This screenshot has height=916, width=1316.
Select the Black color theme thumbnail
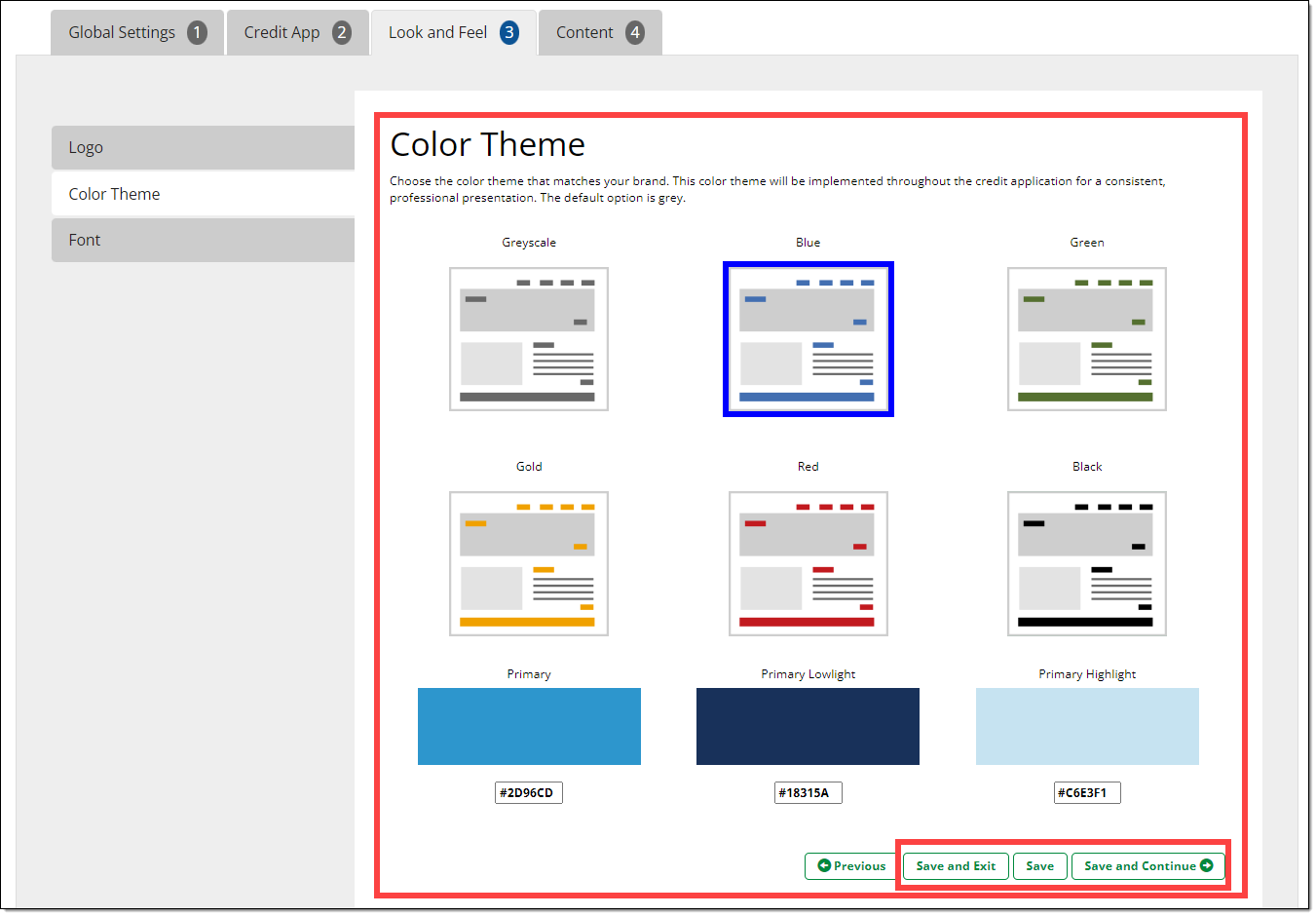pos(1086,563)
